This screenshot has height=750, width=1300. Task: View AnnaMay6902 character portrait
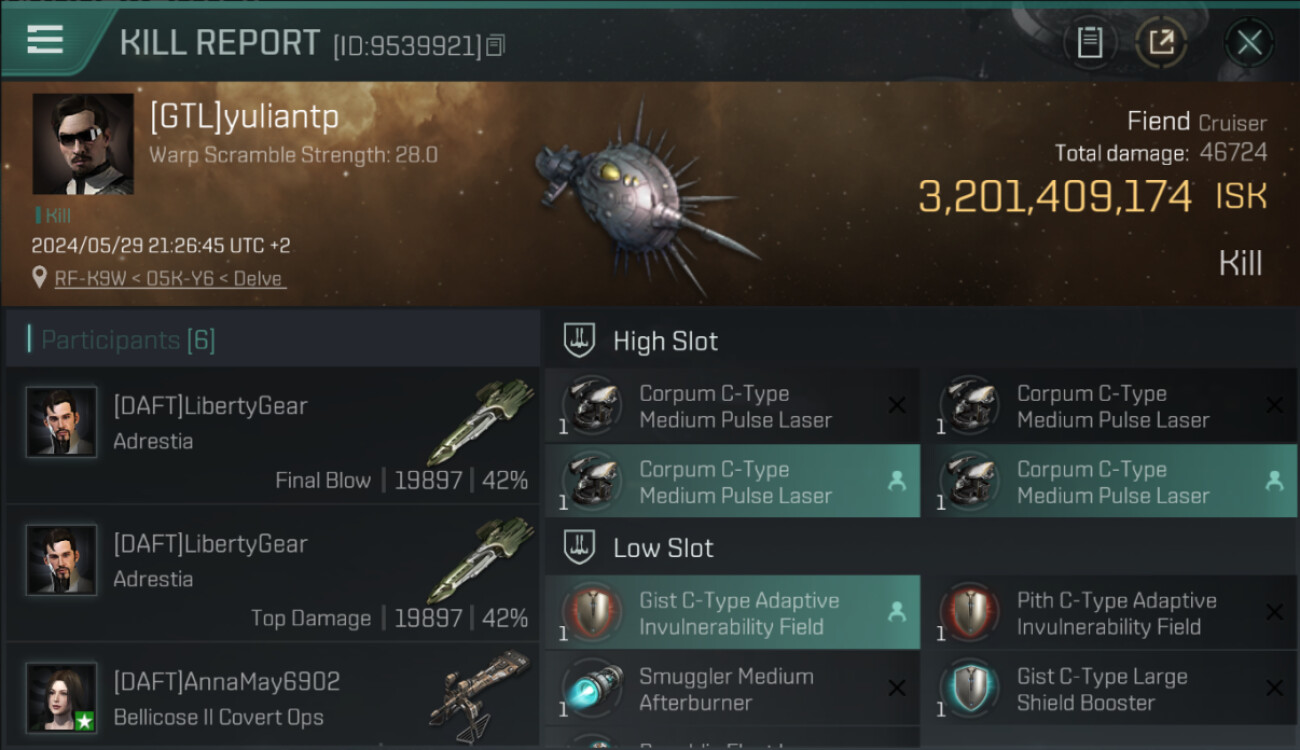[x=62, y=698]
